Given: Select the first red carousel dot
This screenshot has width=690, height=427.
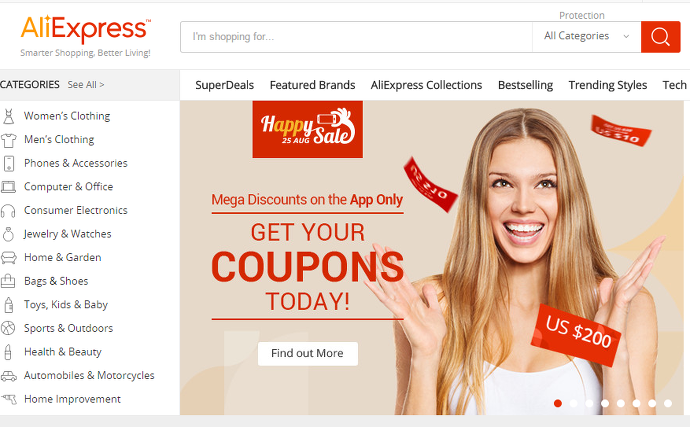Looking at the screenshot, I should point(558,403).
